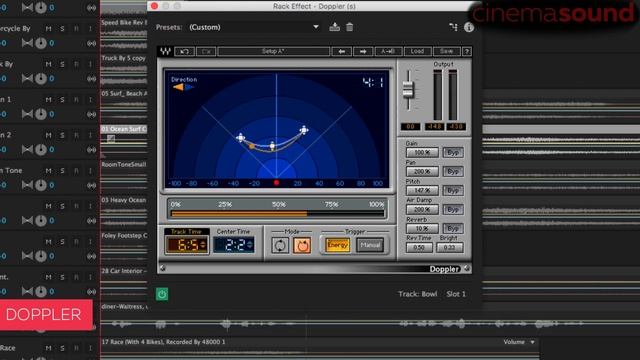Click the Load button

[417, 51]
